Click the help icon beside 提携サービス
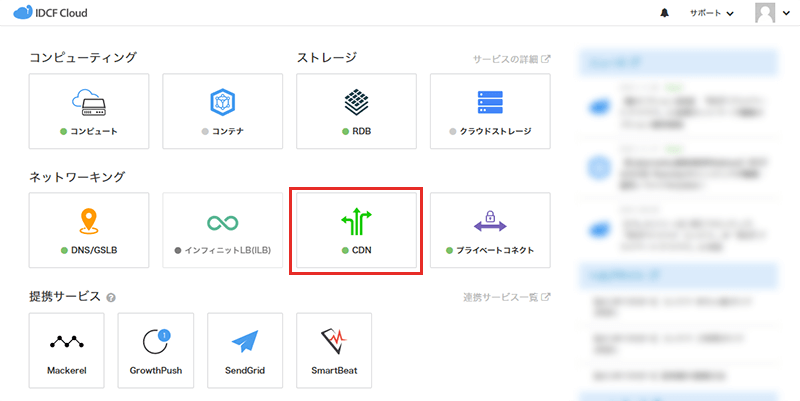Screen dimensions: 800x401 (x=111, y=297)
